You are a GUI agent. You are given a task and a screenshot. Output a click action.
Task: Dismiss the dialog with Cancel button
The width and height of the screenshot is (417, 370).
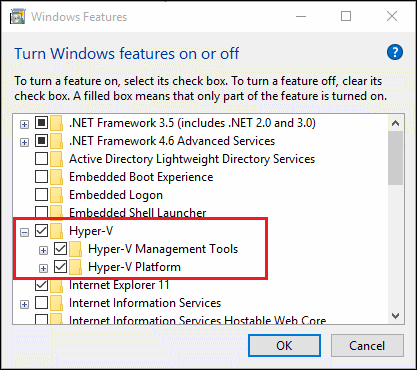(x=367, y=346)
